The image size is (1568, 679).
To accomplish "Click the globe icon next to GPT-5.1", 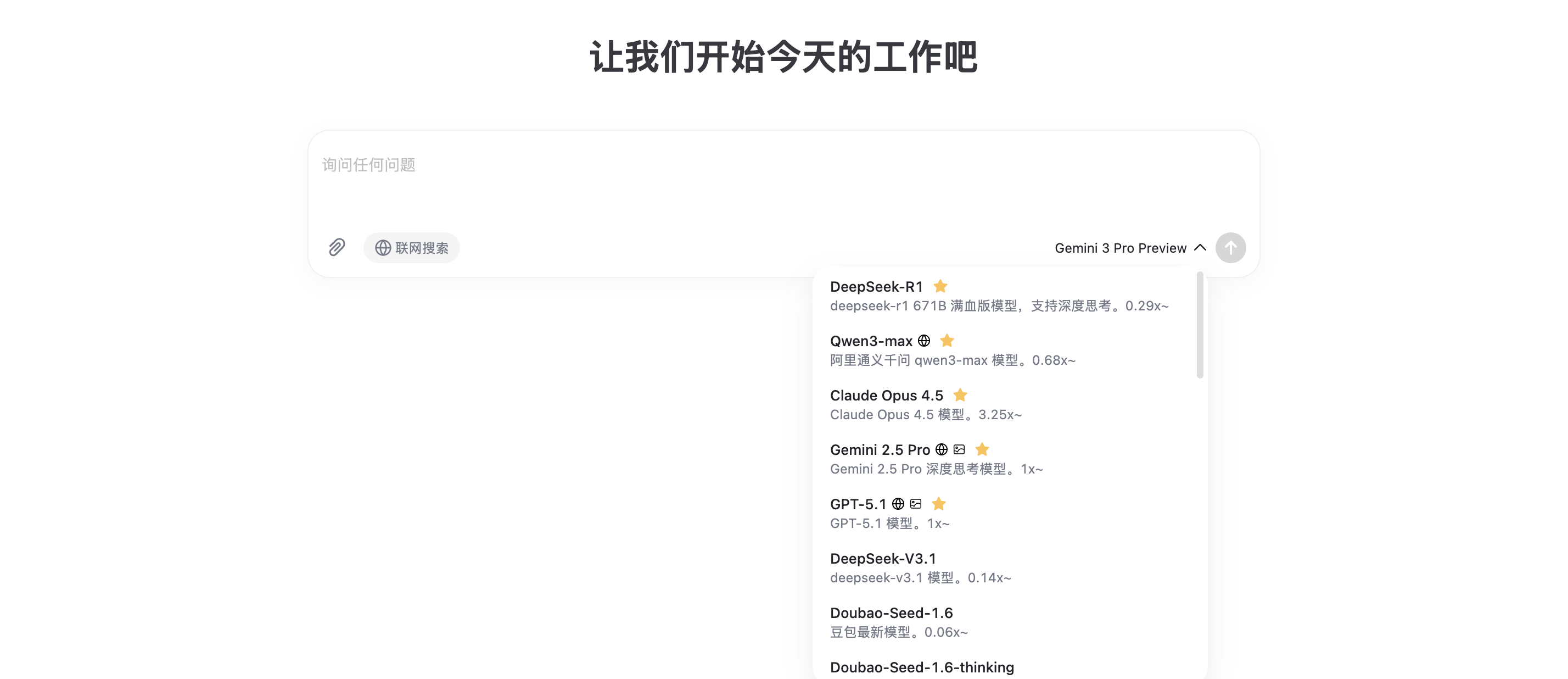I will click(898, 504).
